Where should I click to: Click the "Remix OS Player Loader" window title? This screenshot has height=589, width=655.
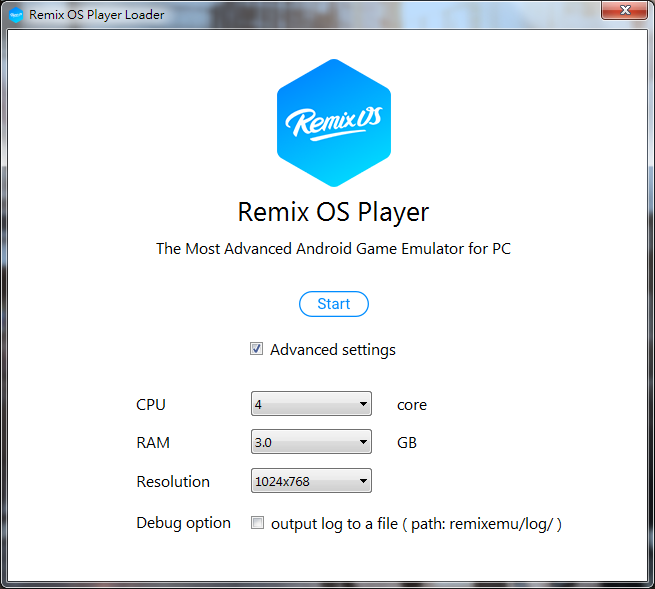point(96,15)
